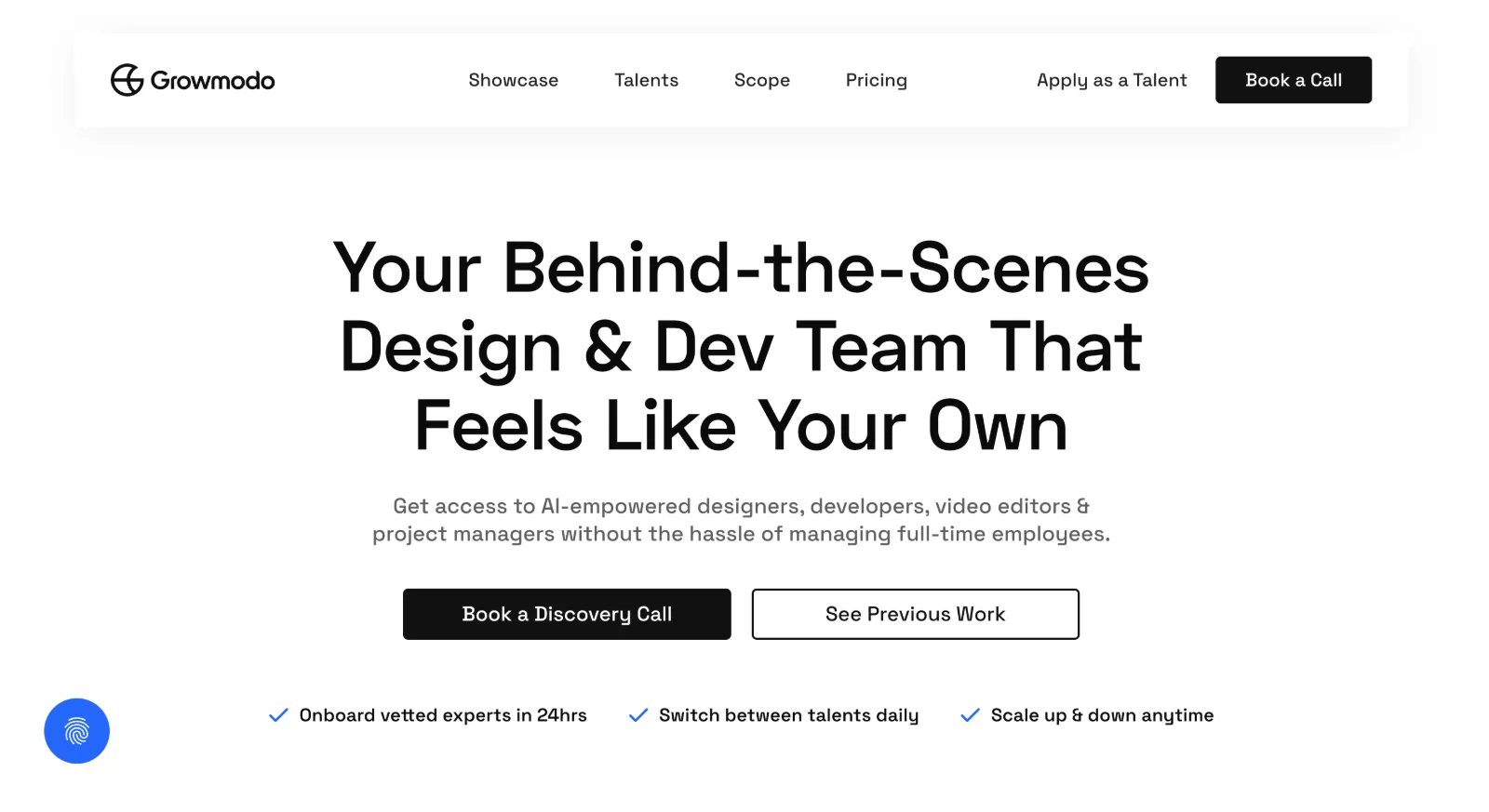Click checkmark beside Onboard vetted experts

(278, 715)
